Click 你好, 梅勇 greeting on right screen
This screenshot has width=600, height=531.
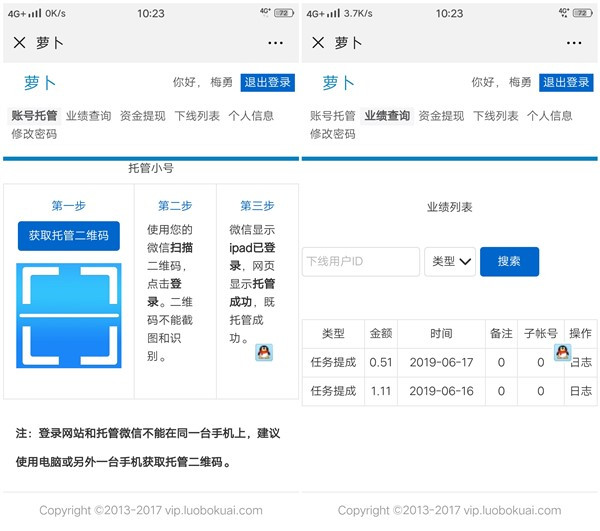501,82
